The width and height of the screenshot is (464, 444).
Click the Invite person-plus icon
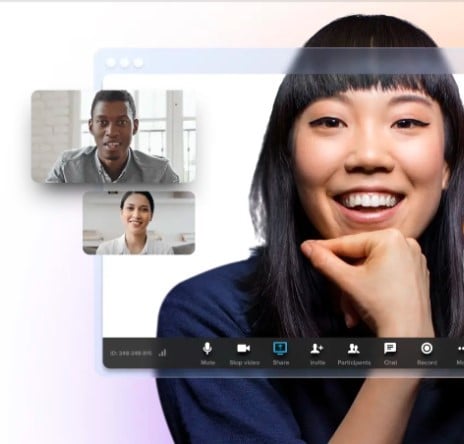(317, 349)
